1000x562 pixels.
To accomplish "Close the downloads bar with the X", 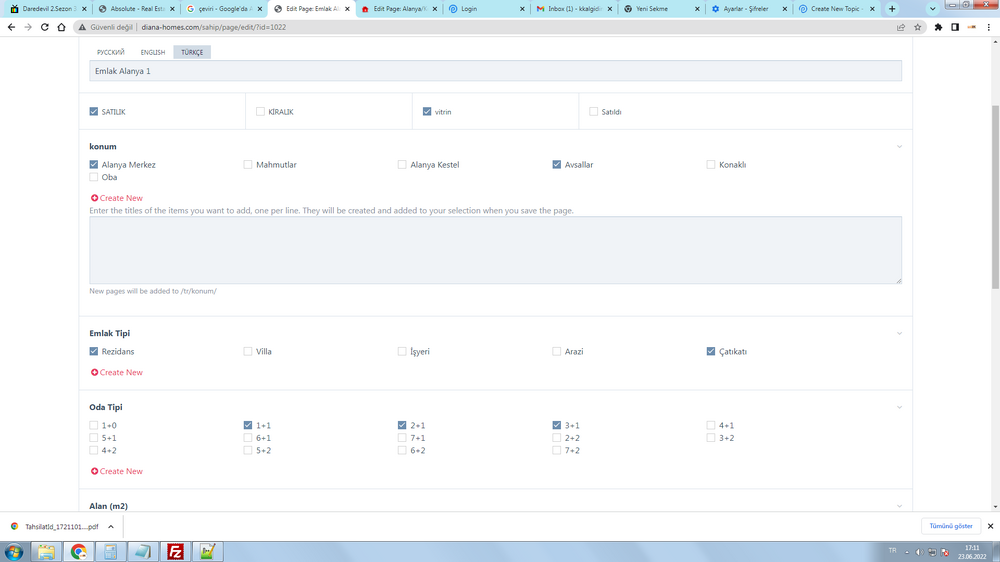I will pos(990,526).
